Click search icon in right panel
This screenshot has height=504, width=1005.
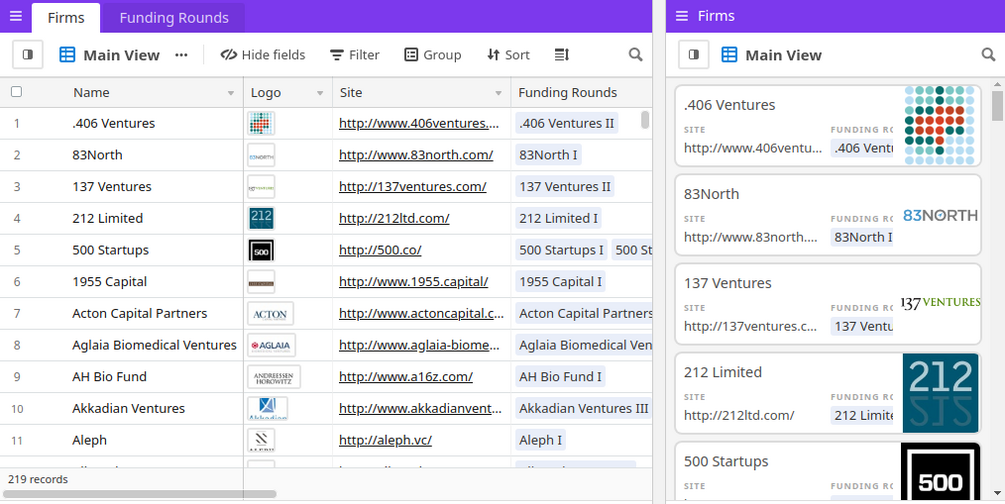988,55
